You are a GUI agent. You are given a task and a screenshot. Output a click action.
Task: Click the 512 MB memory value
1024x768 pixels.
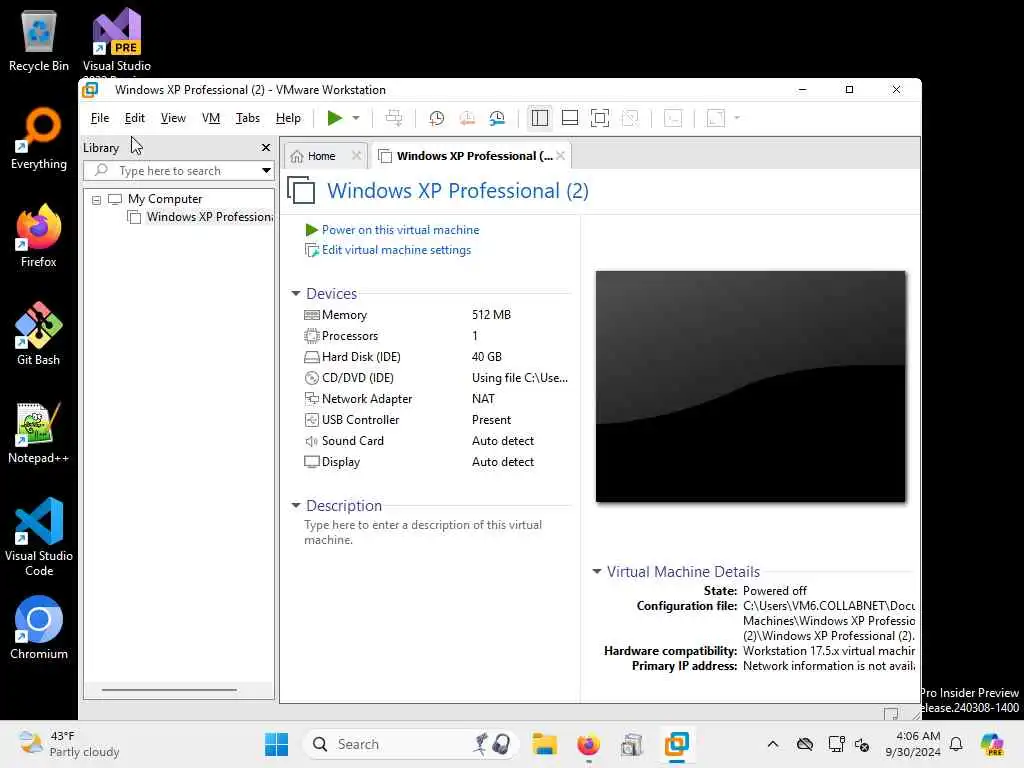[491, 315]
